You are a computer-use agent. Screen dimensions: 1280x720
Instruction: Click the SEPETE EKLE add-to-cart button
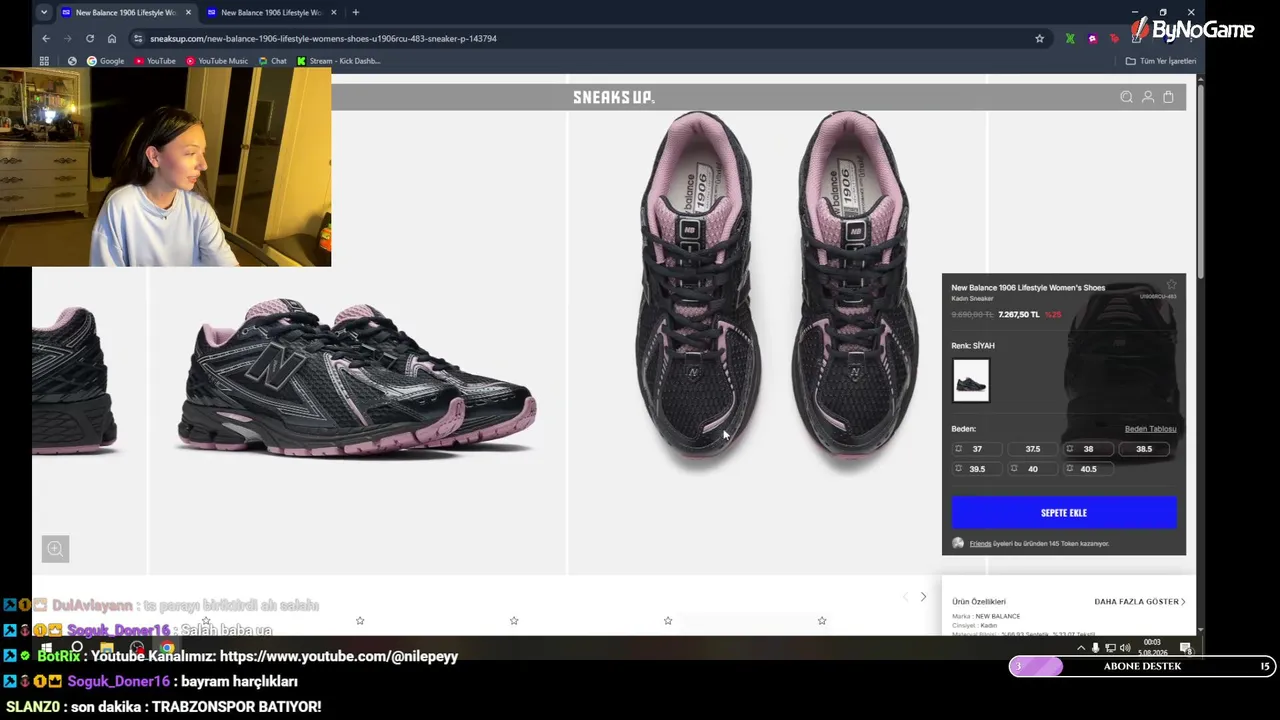[1064, 513]
